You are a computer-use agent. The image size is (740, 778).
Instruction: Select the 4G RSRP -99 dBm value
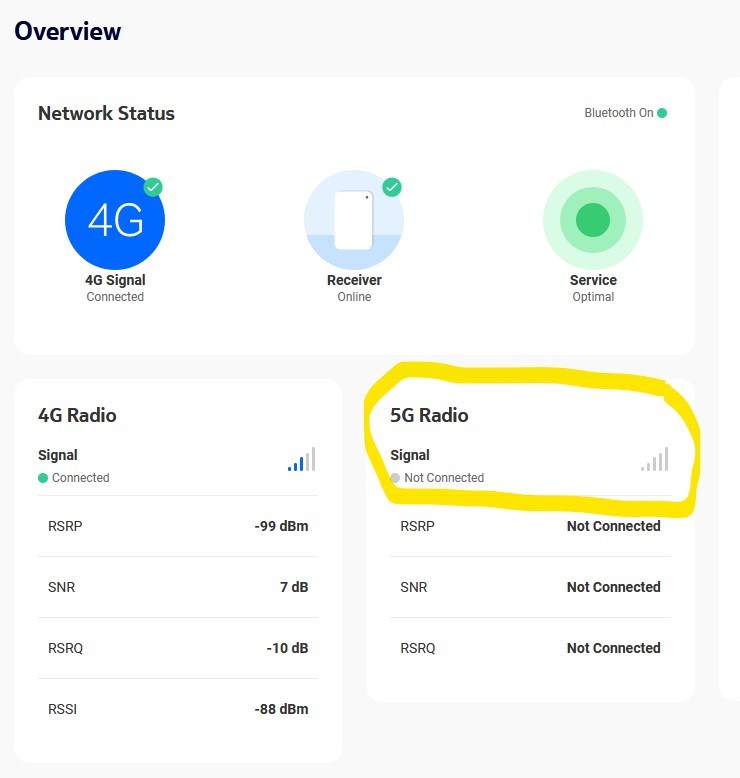[x=281, y=526]
